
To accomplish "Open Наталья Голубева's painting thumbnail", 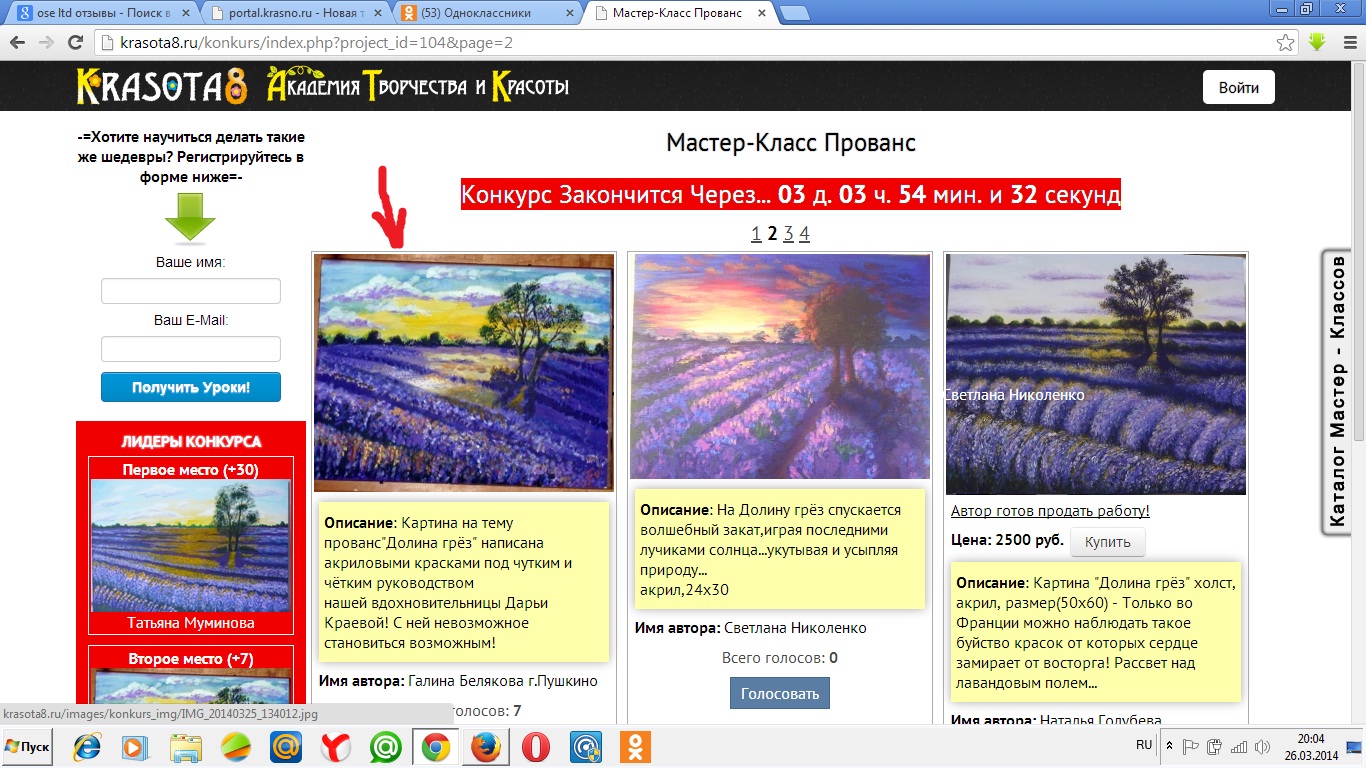I will pyautogui.click(x=1096, y=374).
